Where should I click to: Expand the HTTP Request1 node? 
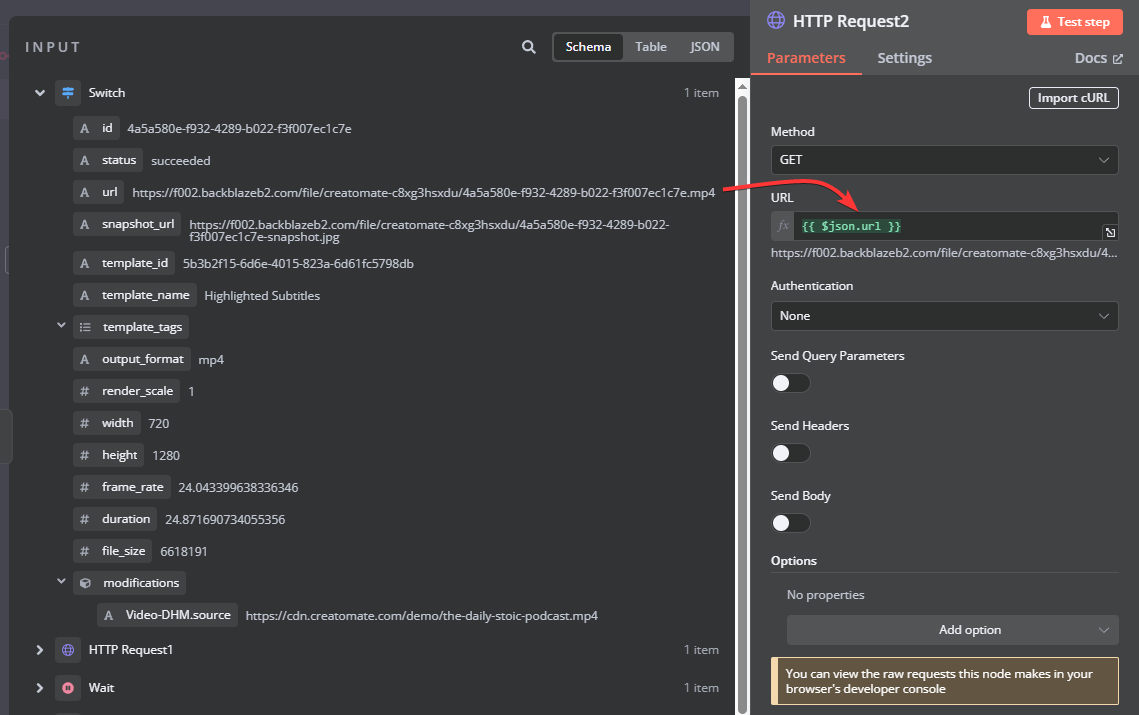coord(40,650)
